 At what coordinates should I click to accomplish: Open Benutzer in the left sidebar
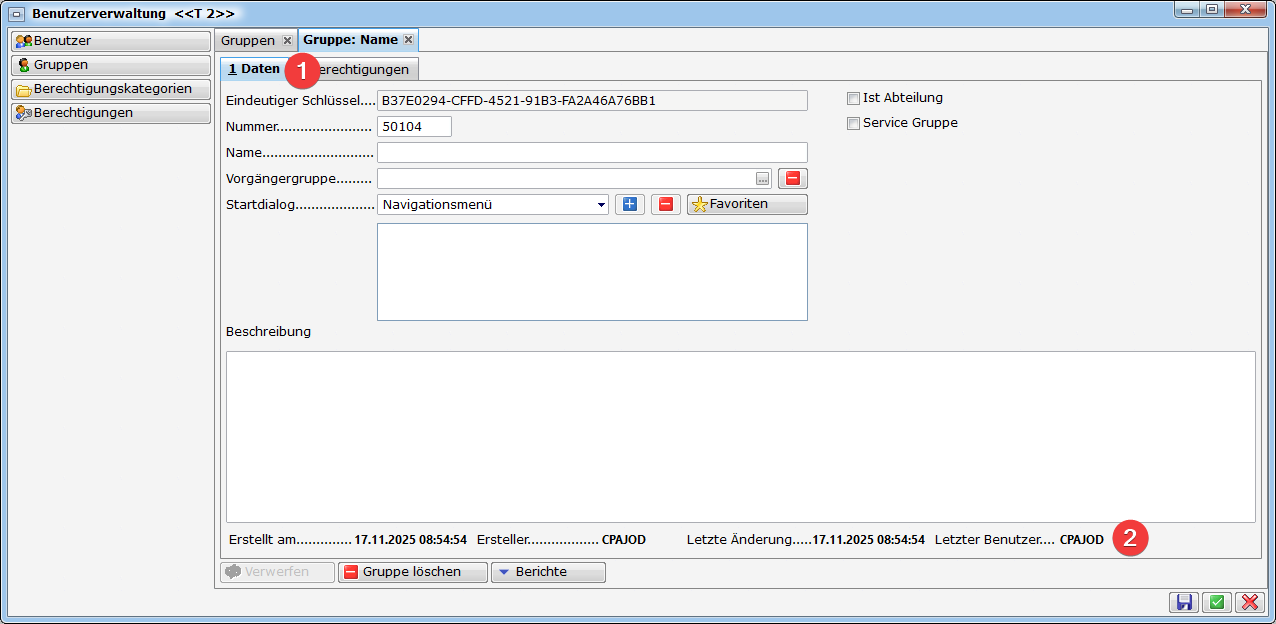tap(110, 41)
